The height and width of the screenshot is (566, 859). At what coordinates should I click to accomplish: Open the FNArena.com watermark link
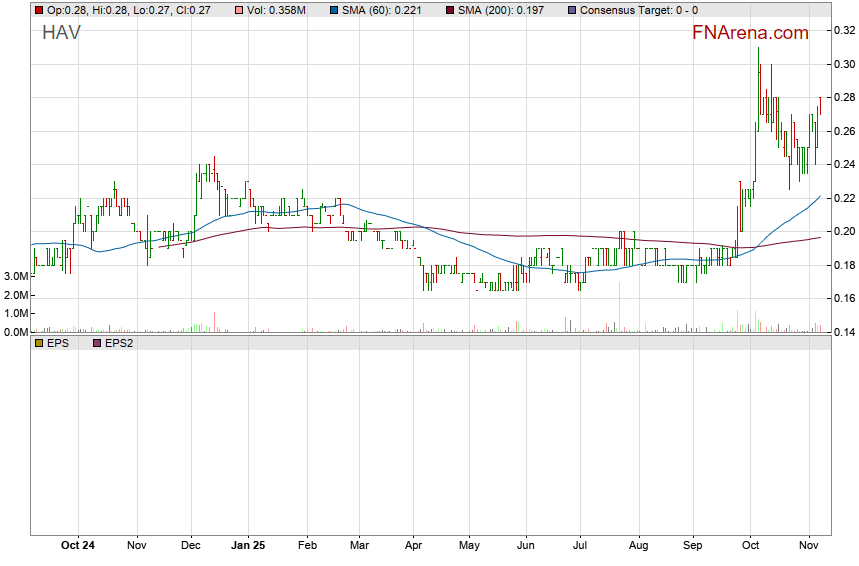pyautogui.click(x=750, y=33)
